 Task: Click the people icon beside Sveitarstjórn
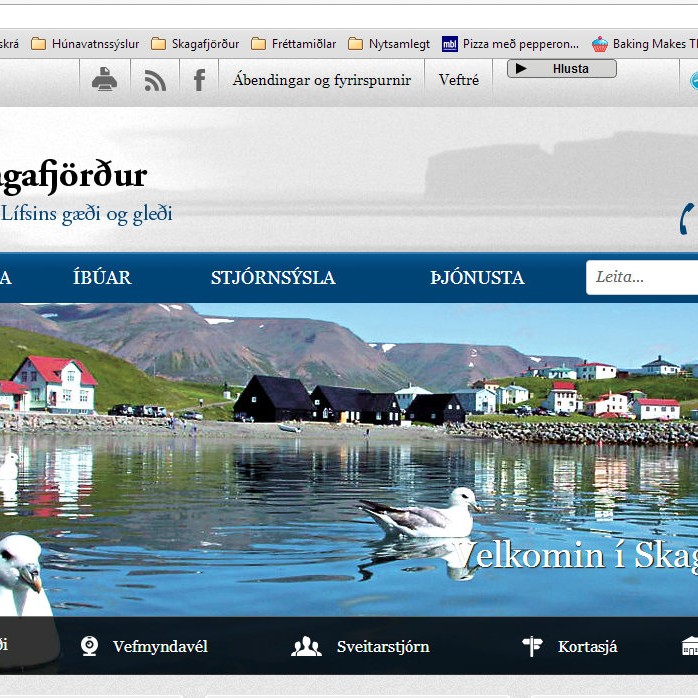(x=306, y=646)
